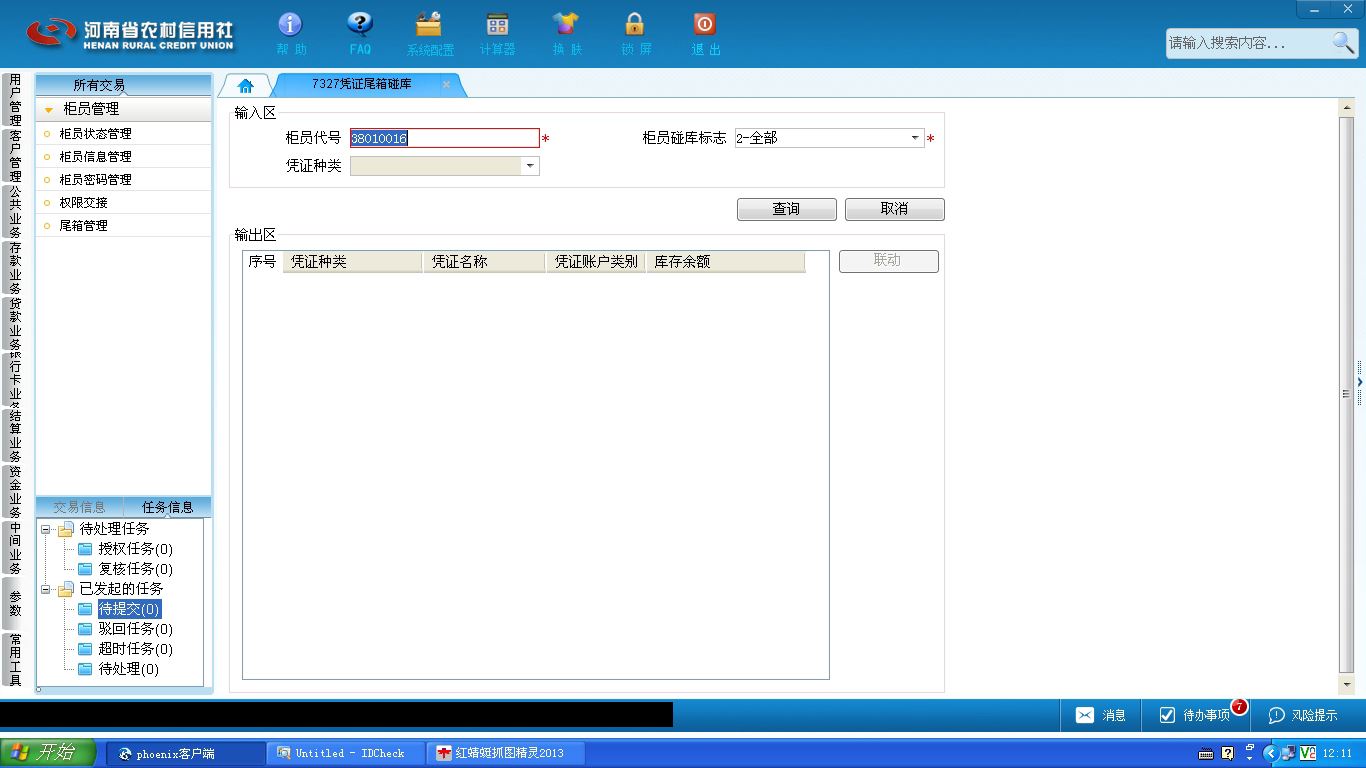Click the 取消 cancel button
This screenshot has height=768, width=1366.
click(x=894, y=209)
